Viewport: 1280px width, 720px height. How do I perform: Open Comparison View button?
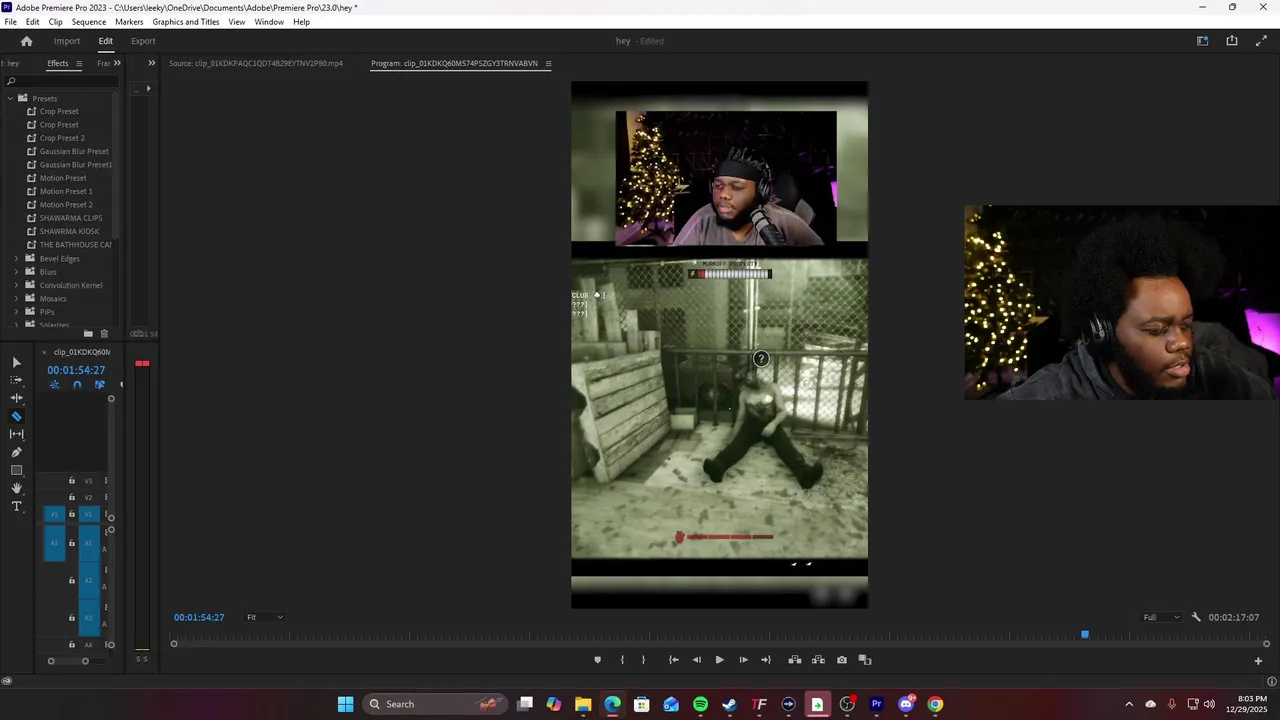865,660
